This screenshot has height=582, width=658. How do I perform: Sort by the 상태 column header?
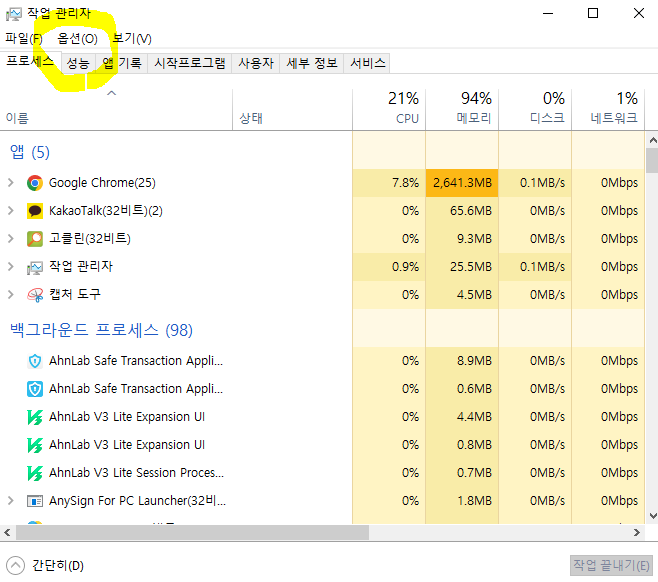coord(292,109)
